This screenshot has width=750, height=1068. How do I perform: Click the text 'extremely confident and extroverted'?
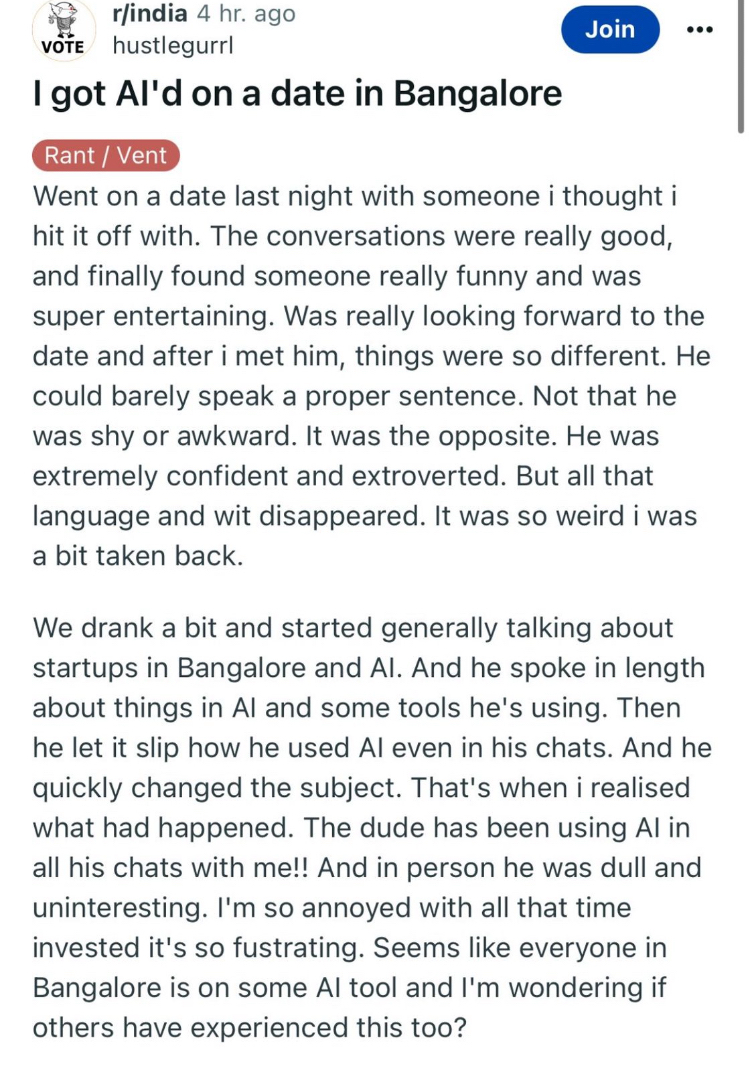pos(270,476)
